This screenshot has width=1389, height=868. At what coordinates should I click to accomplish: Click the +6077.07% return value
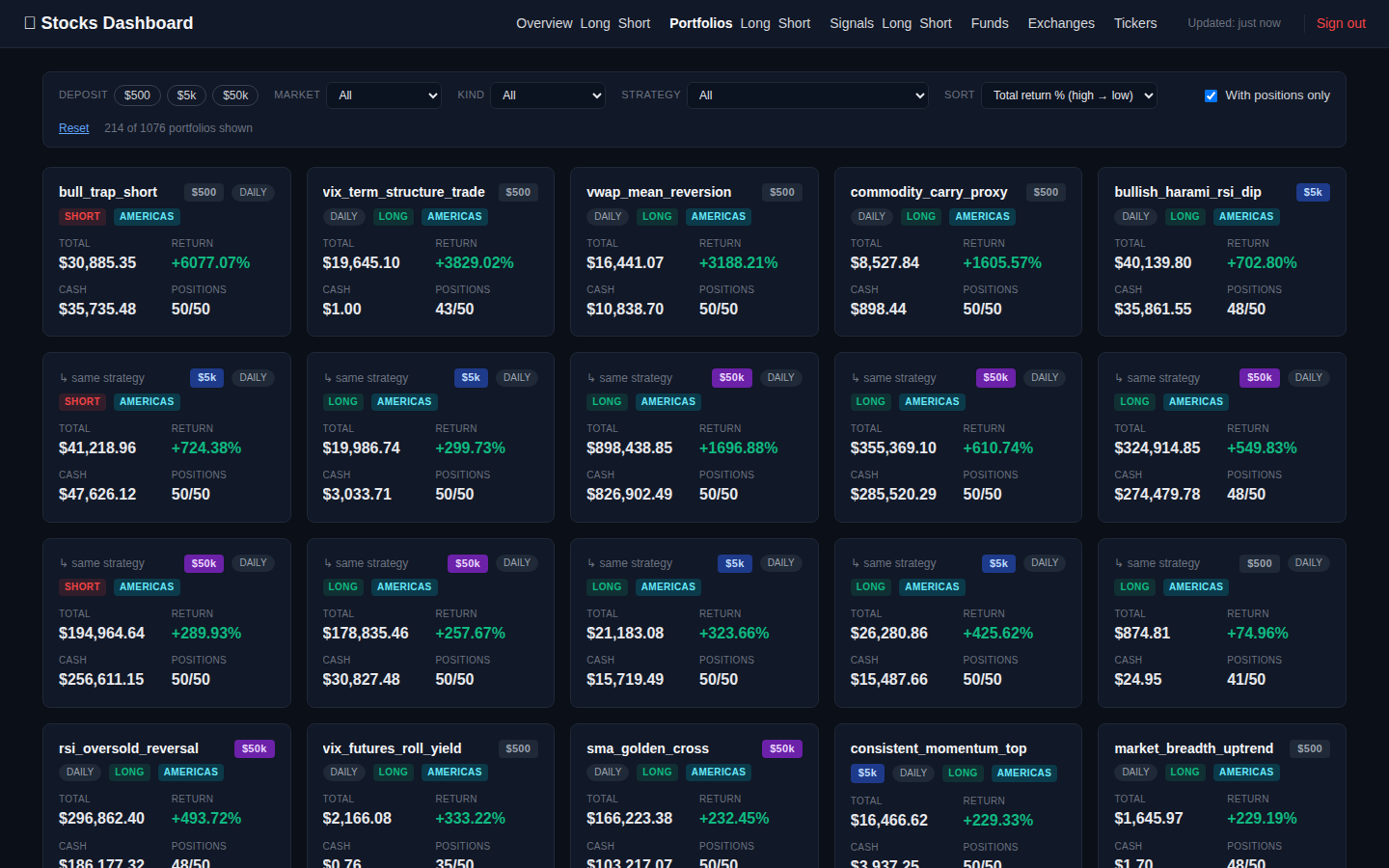coord(210,262)
